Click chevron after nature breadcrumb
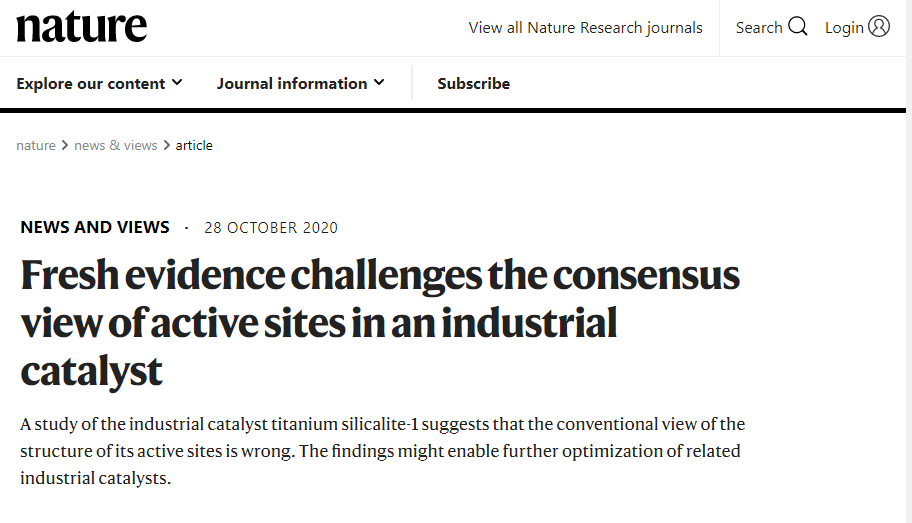The height and width of the screenshot is (523, 912). 65,145
